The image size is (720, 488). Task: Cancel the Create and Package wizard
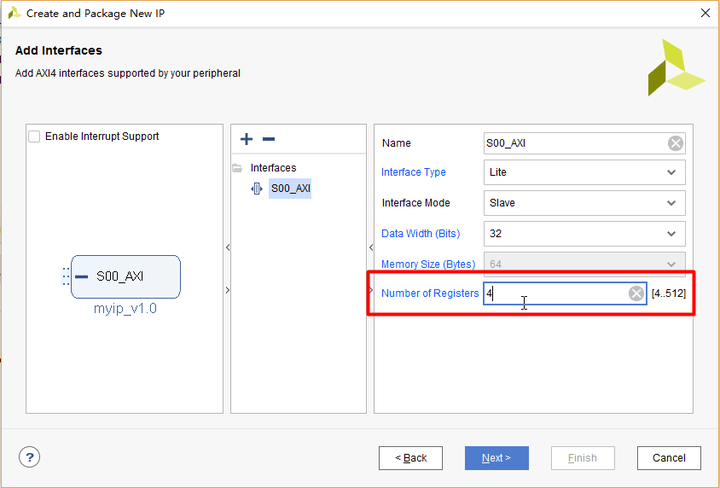pyautogui.click(x=669, y=458)
